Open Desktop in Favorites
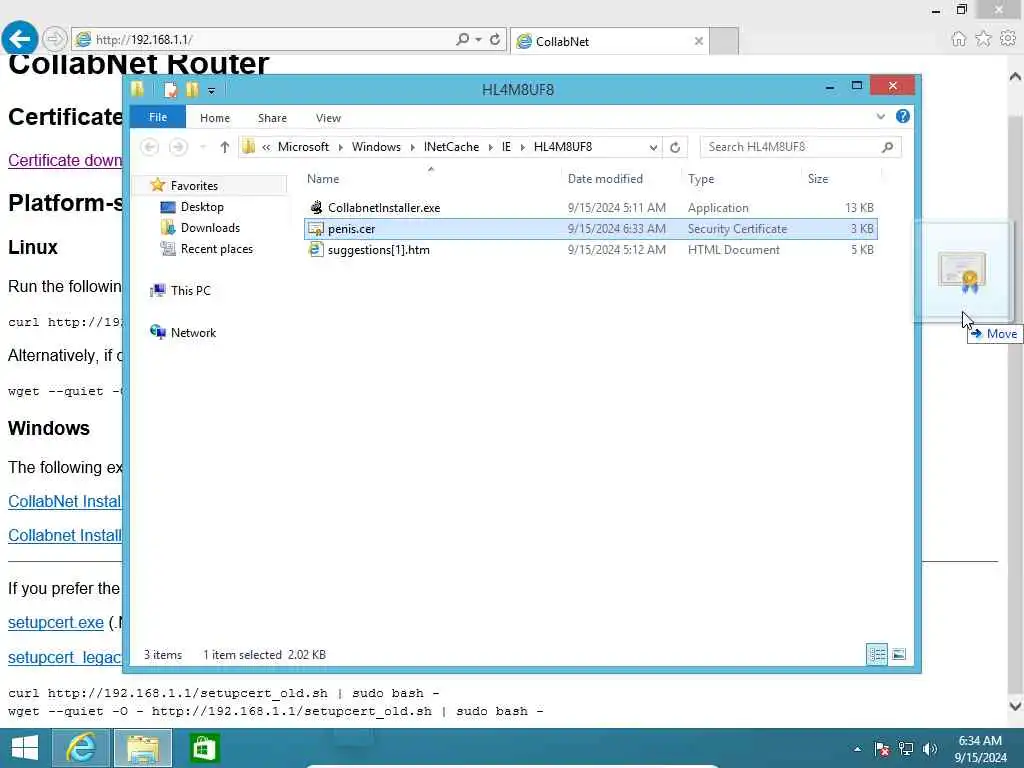The height and width of the screenshot is (768, 1024). [x=202, y=207]
